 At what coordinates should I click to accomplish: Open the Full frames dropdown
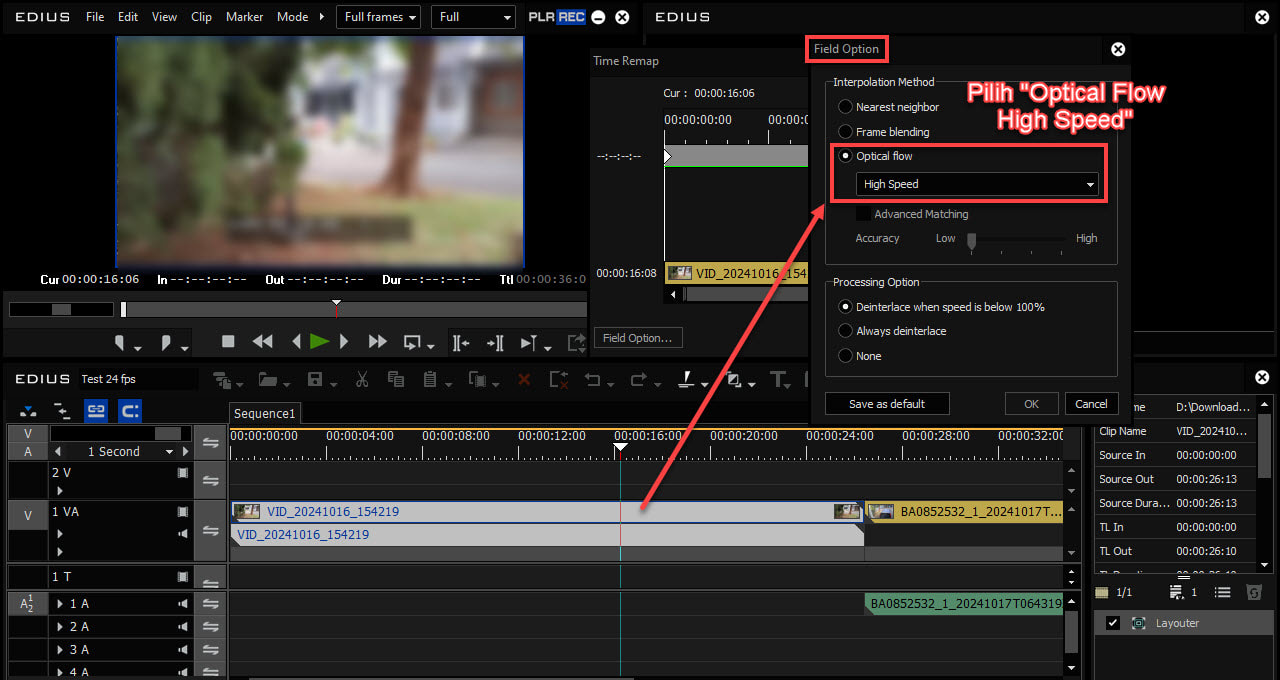[377, 17]
